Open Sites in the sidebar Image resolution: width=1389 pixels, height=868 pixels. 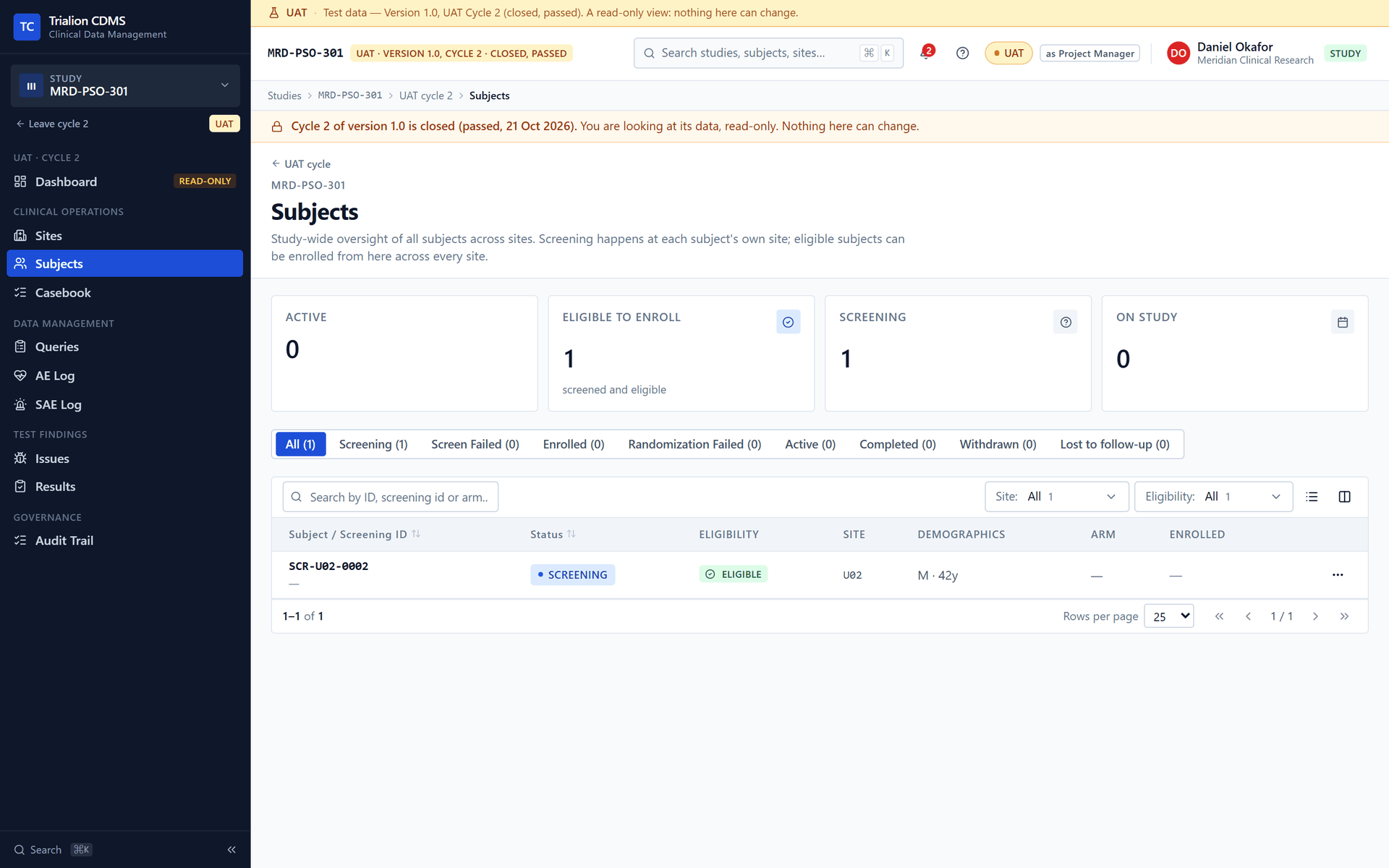point(124,236)
